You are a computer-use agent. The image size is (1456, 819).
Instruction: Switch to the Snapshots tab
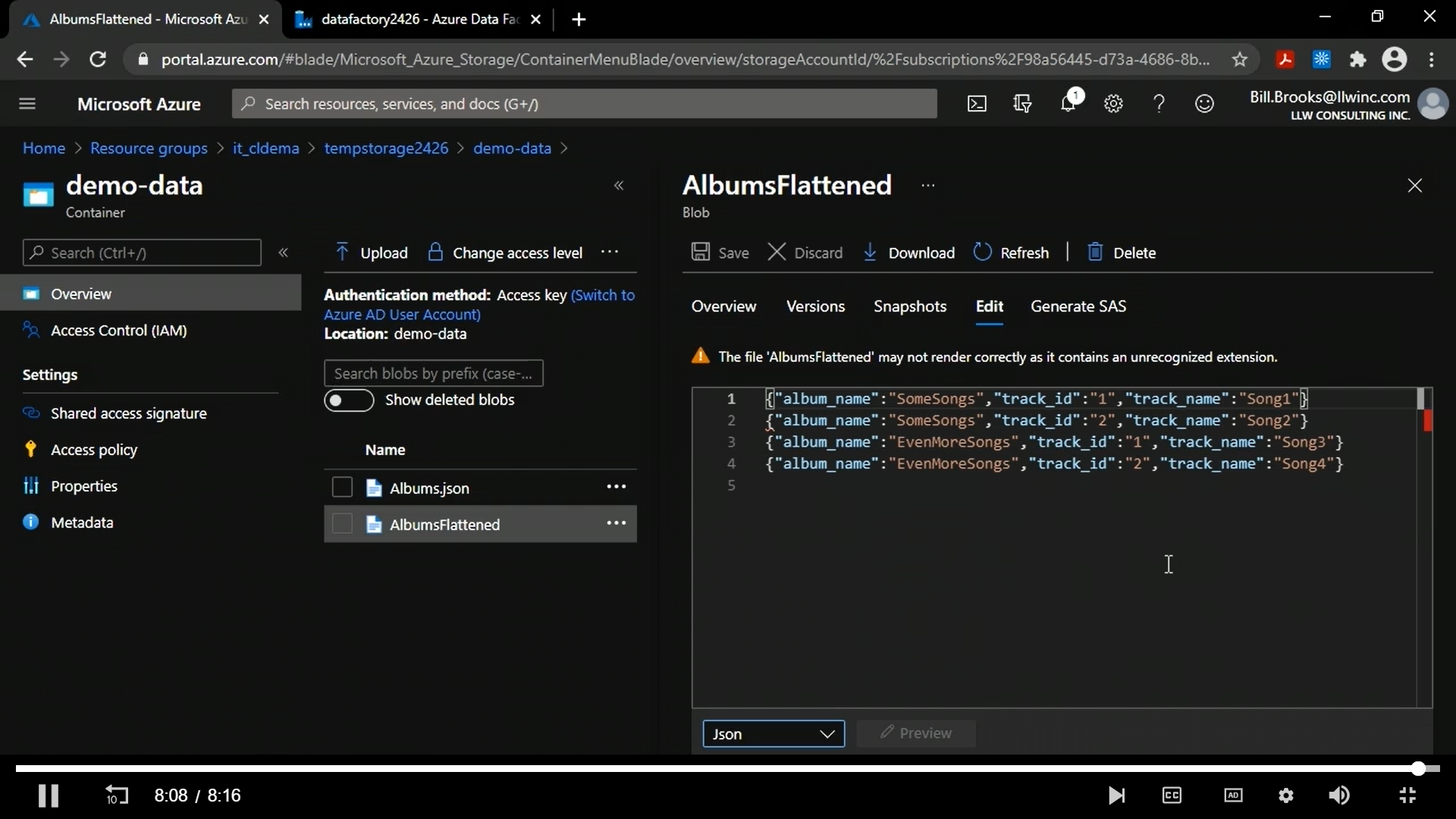pyautogui.click(x=909, y=306)
